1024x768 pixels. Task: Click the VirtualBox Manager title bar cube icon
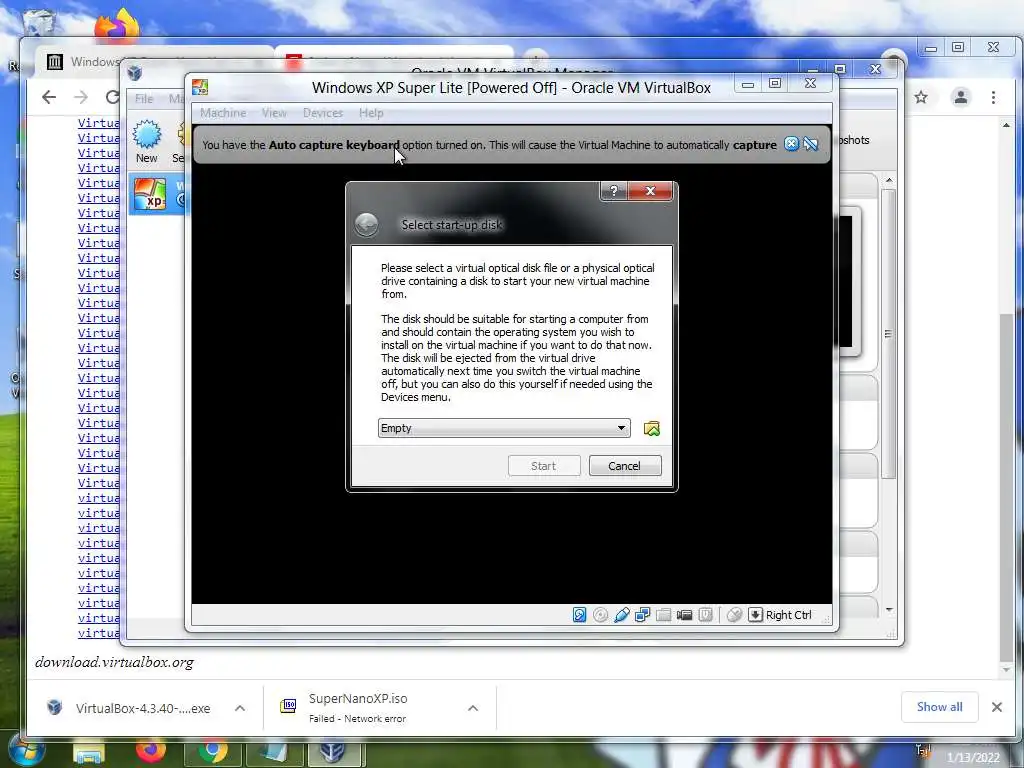[135, 72]
